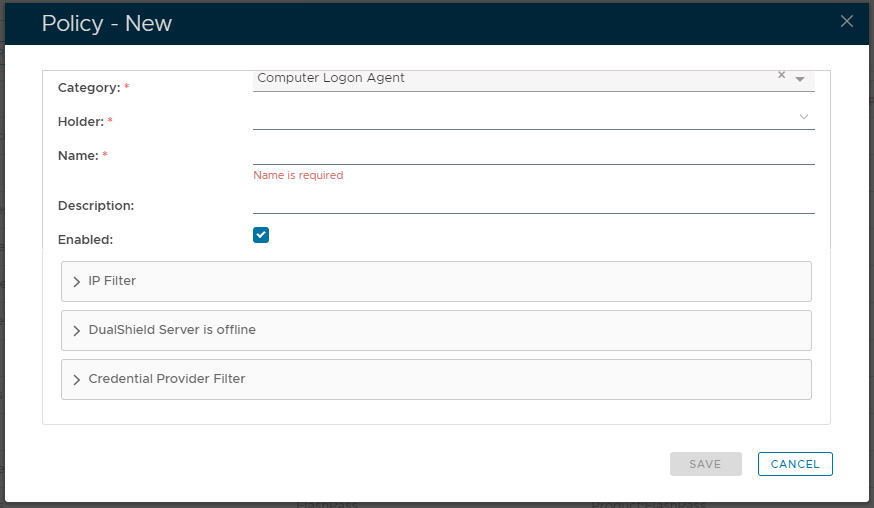The height and width of the screenshot is (508, 874).
Task: Click into the Name text field
Action: pos(533,153)
